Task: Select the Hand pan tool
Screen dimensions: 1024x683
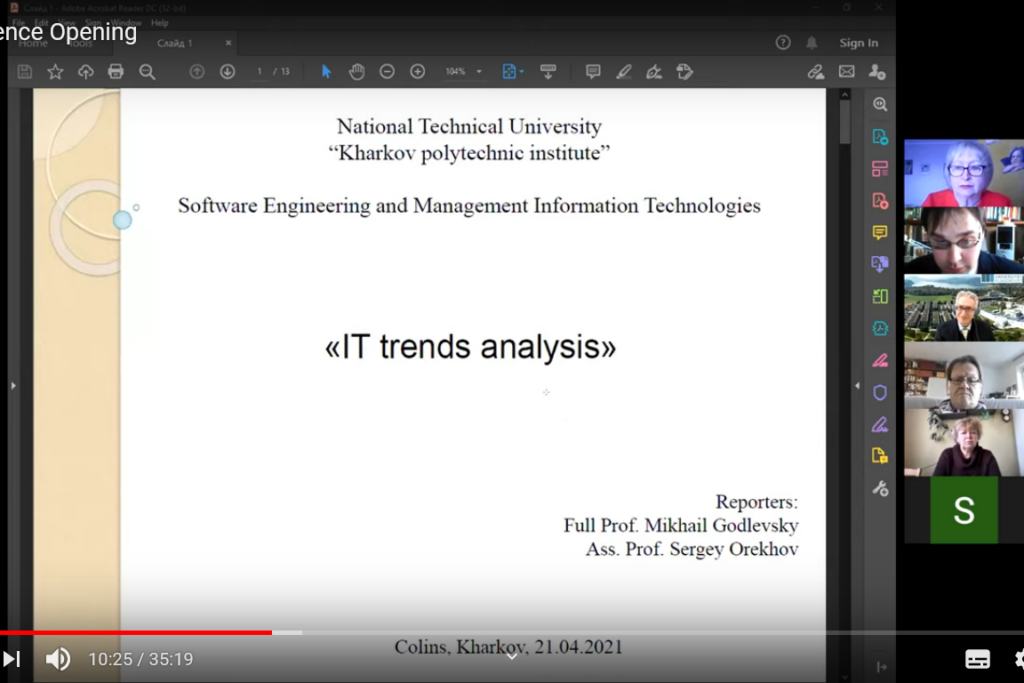Action: (356, 72)
